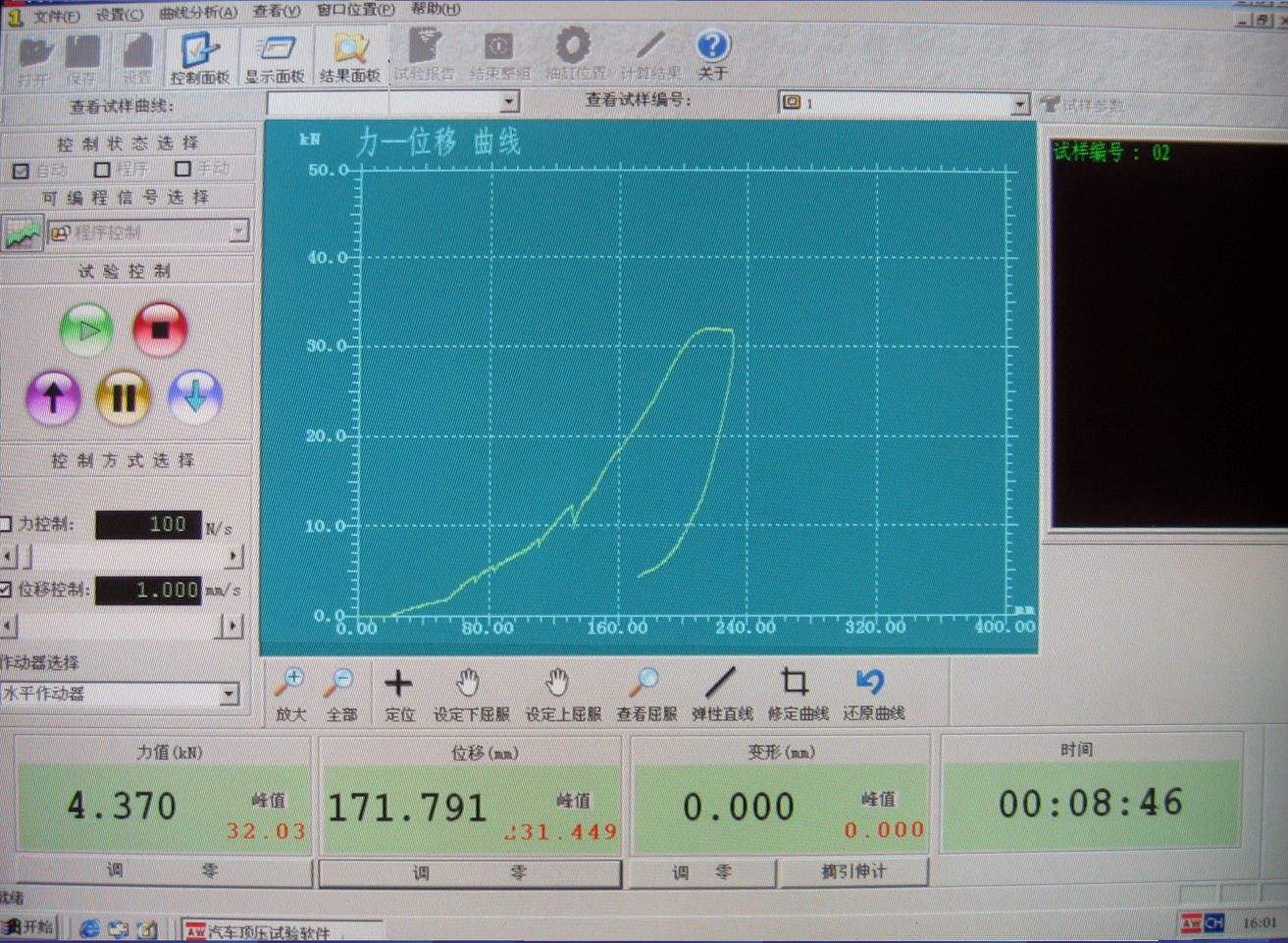
Task: Expand the 水平作动器 actuator dropdown
Action: pos(229,694)
